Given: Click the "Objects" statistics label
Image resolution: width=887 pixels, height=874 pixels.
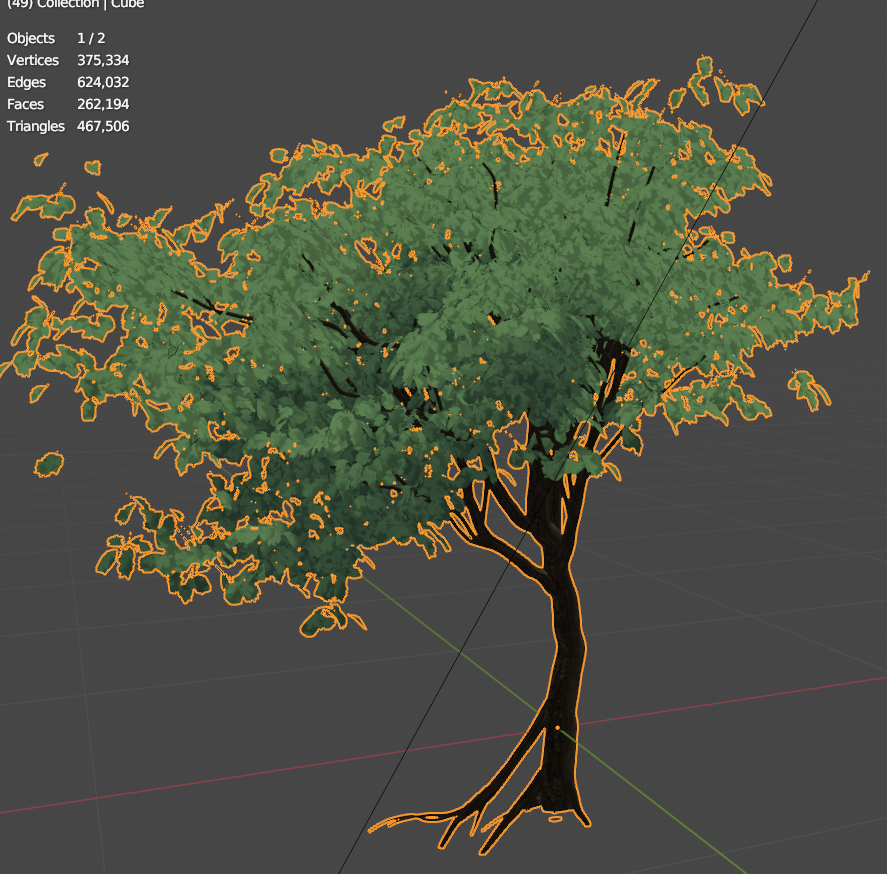Looking at the screenshot, I should tap(31, 38).
